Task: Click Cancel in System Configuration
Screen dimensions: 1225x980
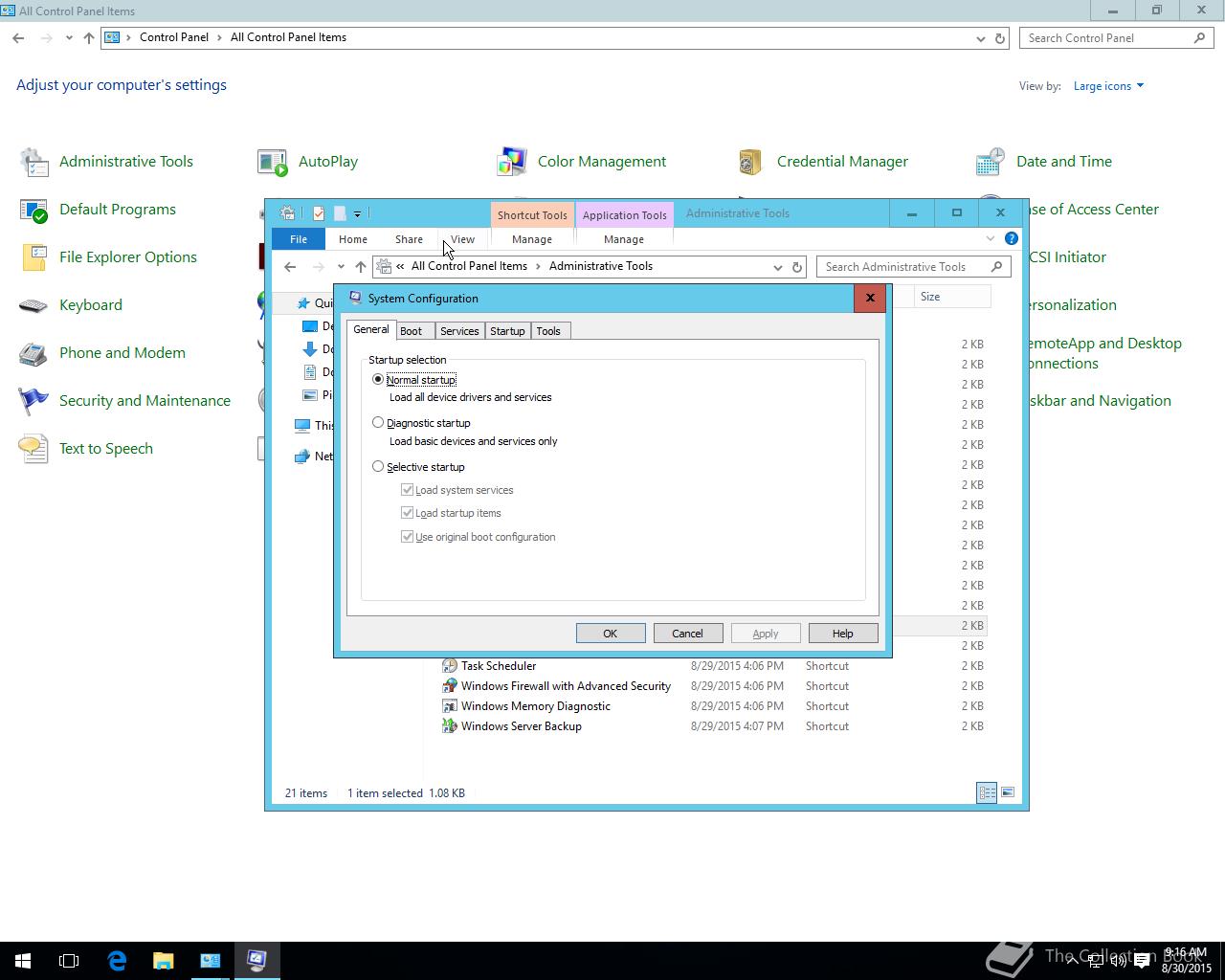Action: tap(687, 634)
